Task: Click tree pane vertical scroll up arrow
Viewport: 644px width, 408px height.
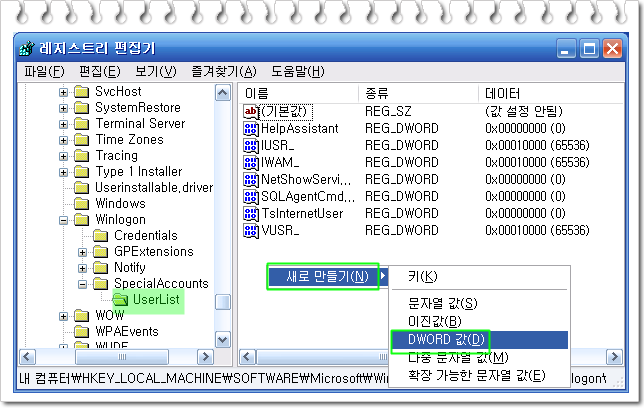Action: point(223,93)
